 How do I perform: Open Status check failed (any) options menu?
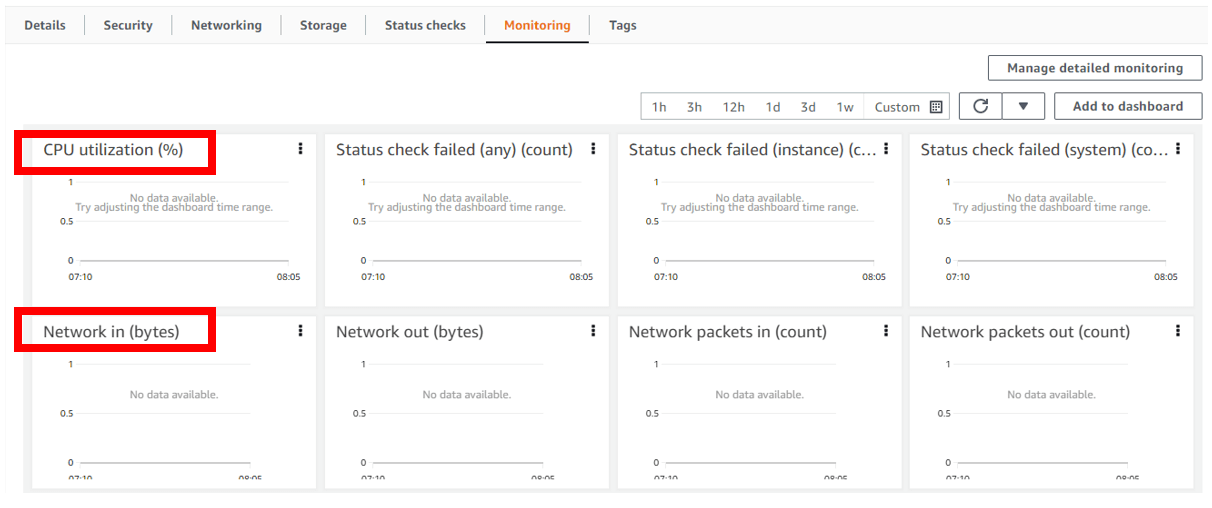[593, 149]
